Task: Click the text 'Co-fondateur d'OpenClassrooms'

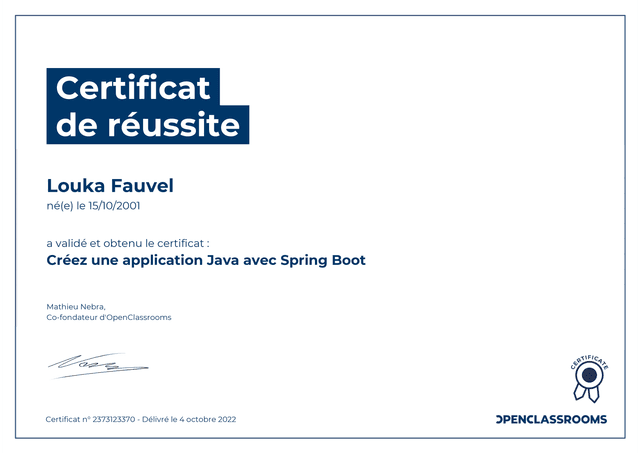Action: 109,317
